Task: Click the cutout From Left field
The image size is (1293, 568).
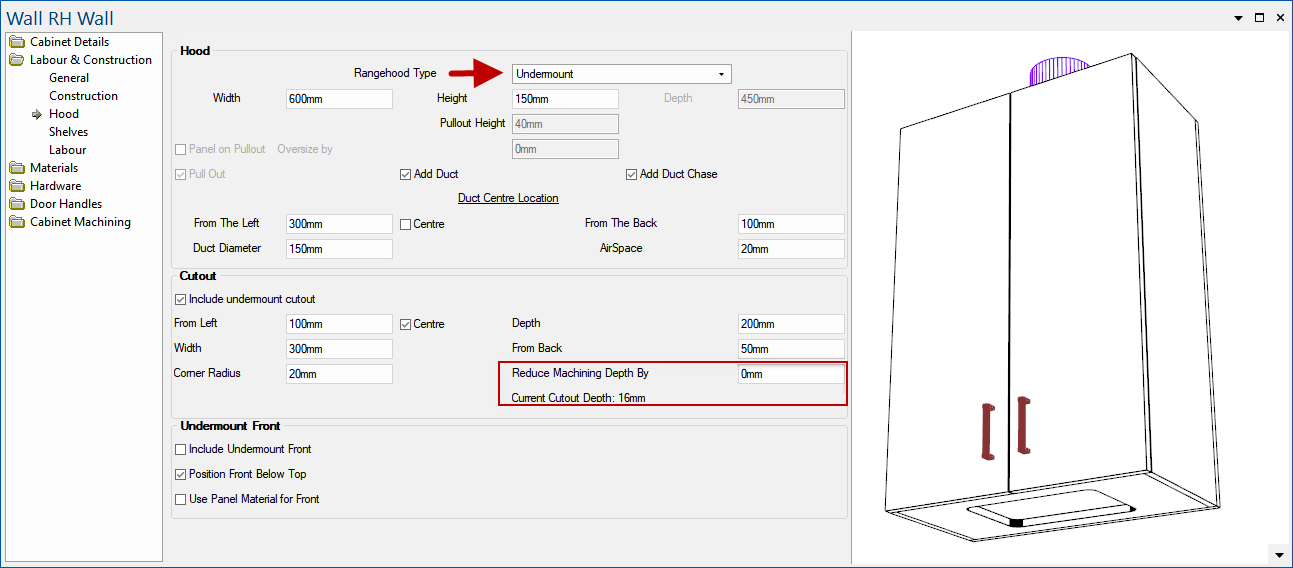Action: [x=339, y=324]
